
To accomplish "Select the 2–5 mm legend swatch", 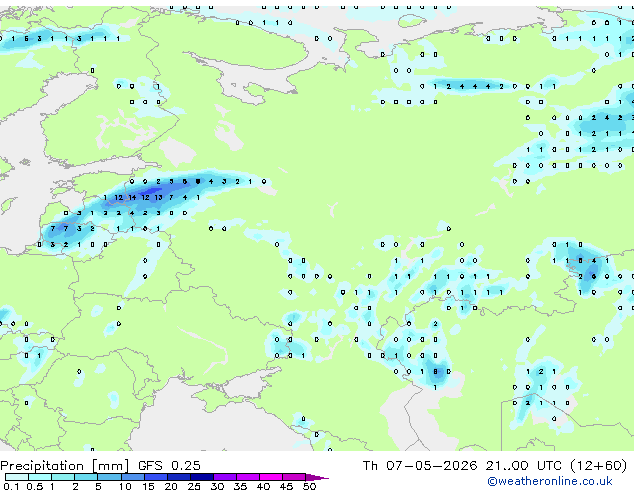I will [86, 477].
